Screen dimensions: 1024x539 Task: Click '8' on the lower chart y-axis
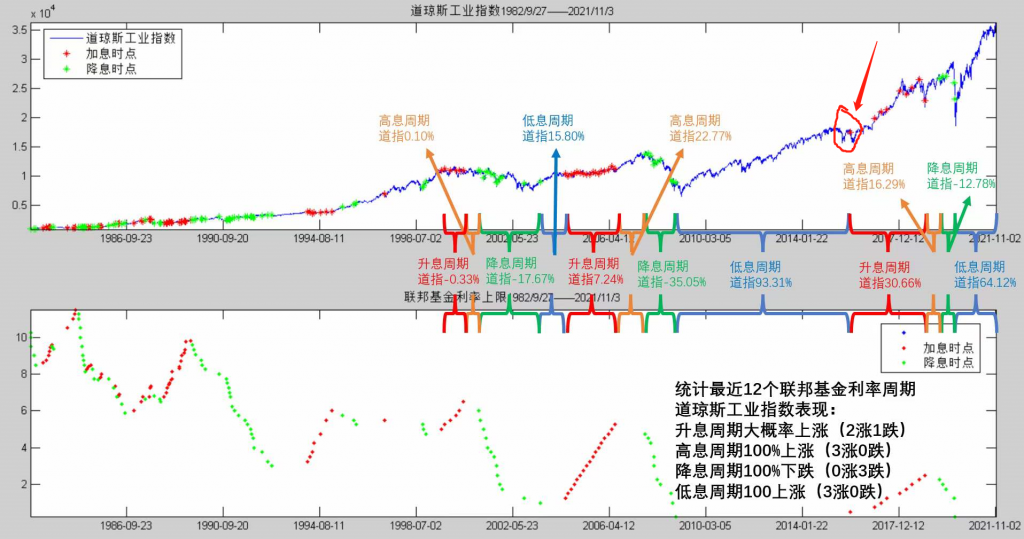pos(25,374)
